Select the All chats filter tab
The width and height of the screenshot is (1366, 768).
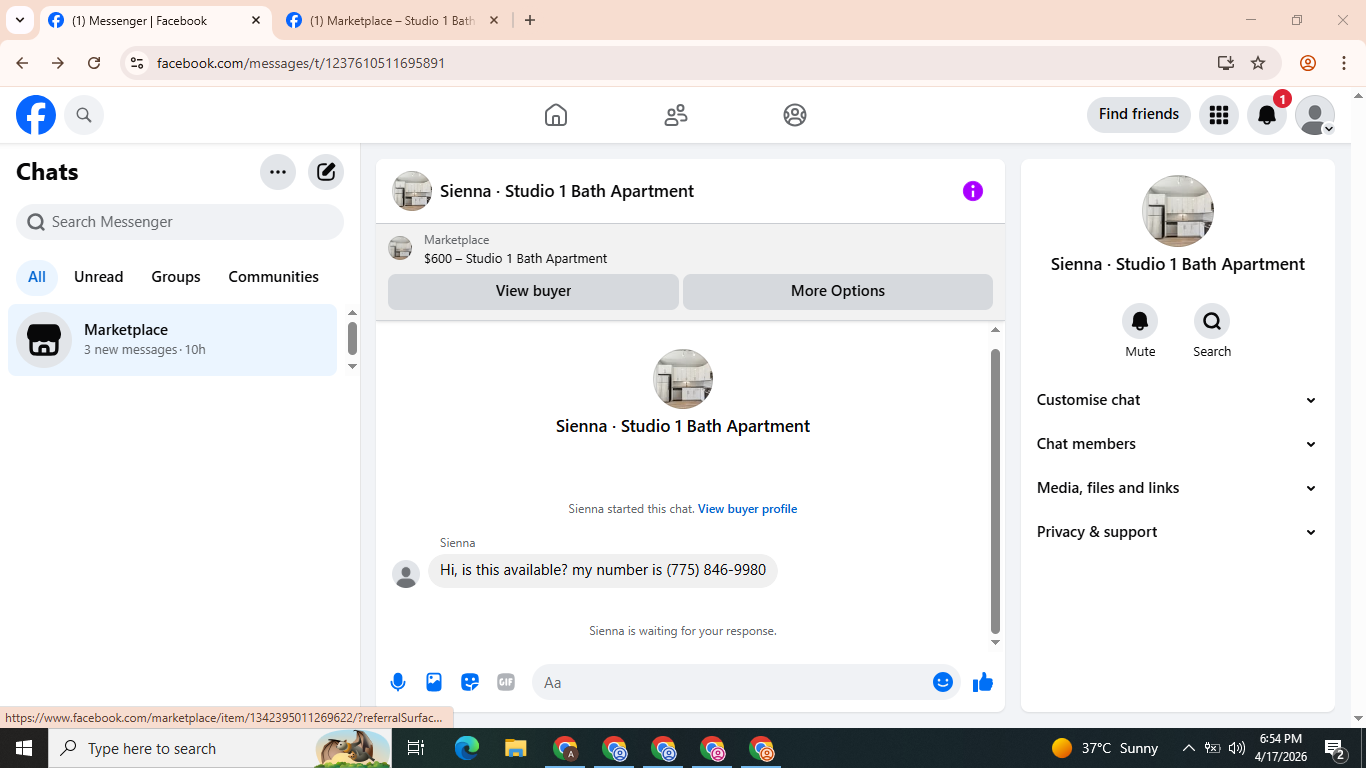click(x=37, y=277)
